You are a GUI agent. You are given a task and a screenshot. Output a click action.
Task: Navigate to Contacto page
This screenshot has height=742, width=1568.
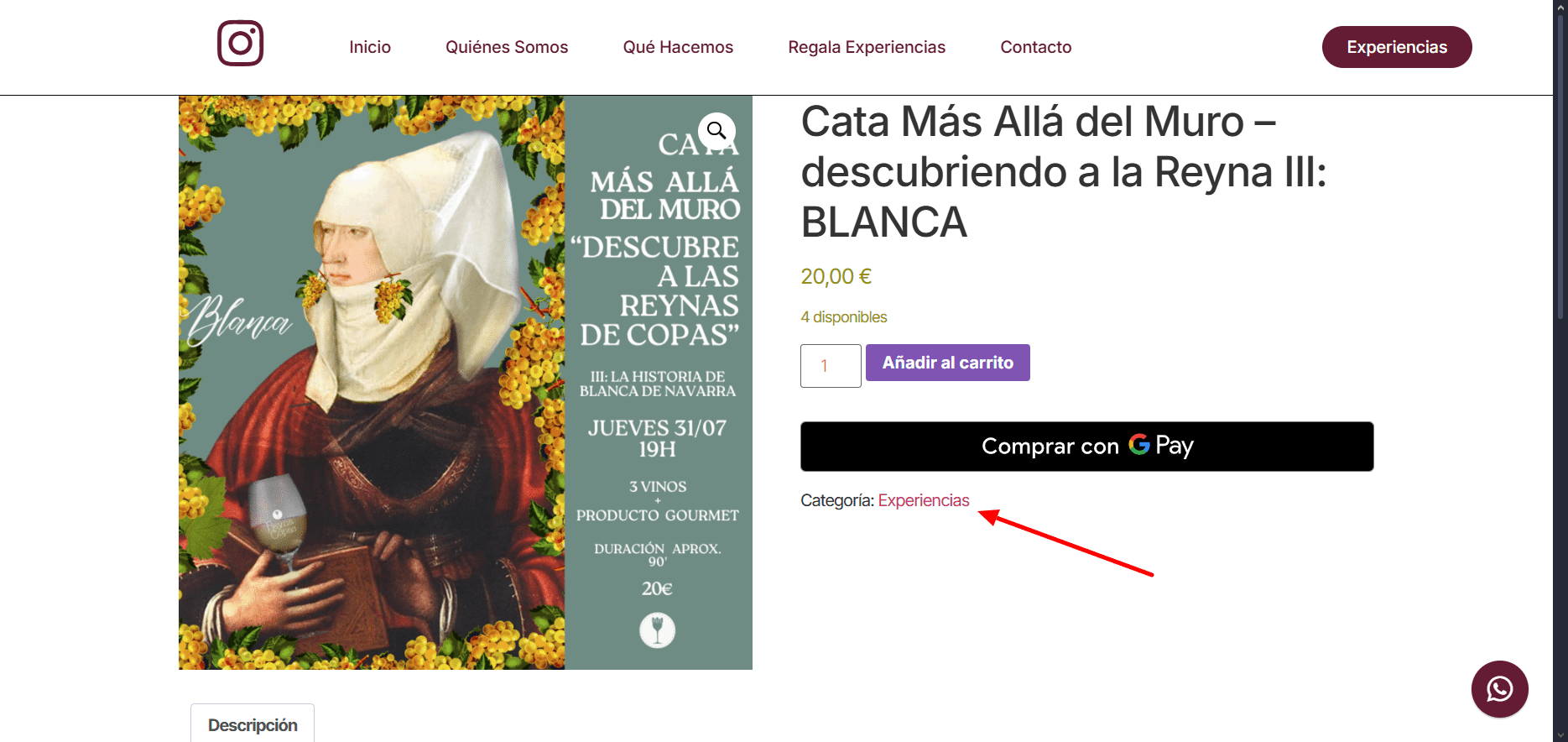[1036, 47]
